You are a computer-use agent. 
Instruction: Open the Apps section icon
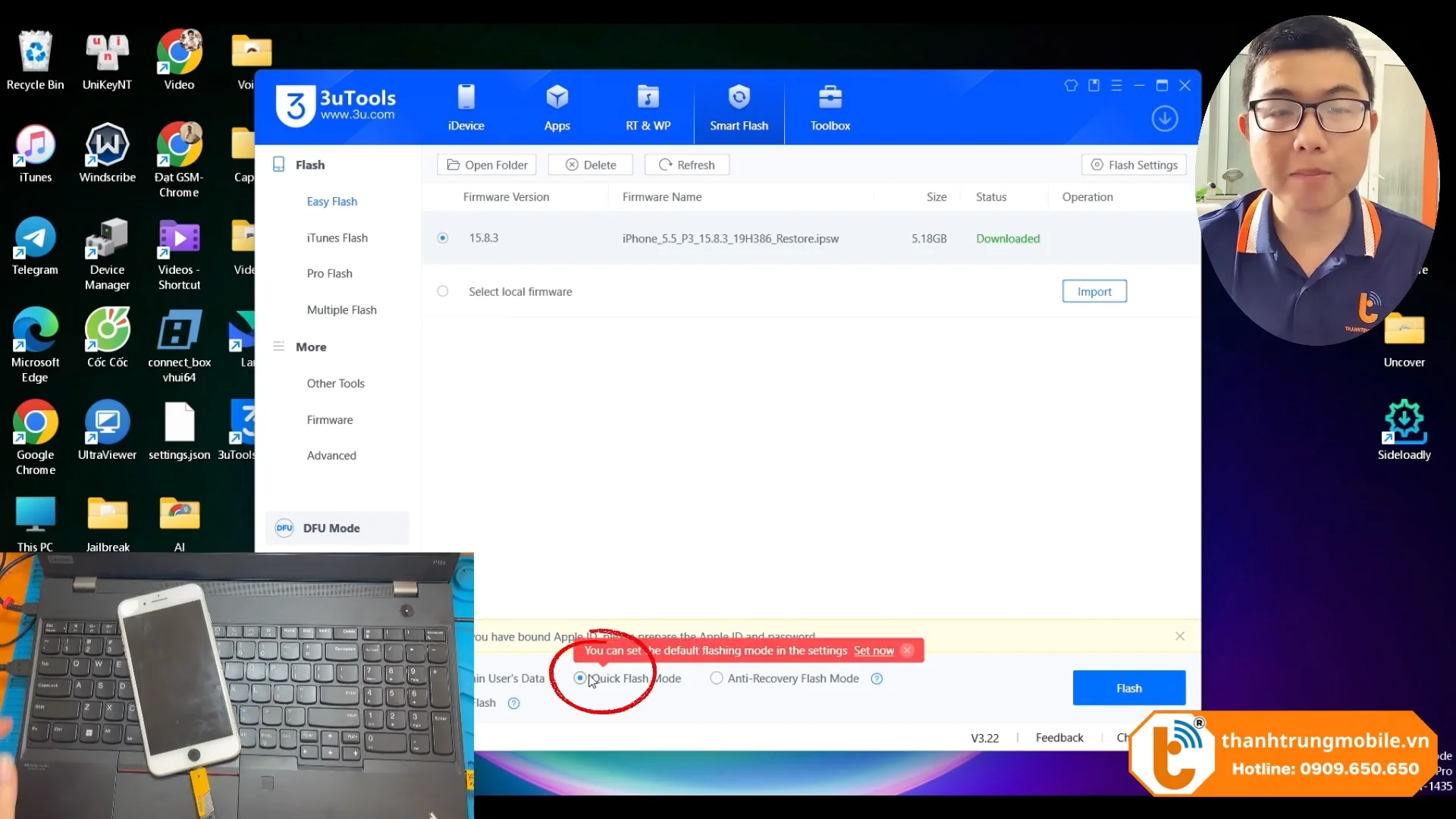(557, 98)
